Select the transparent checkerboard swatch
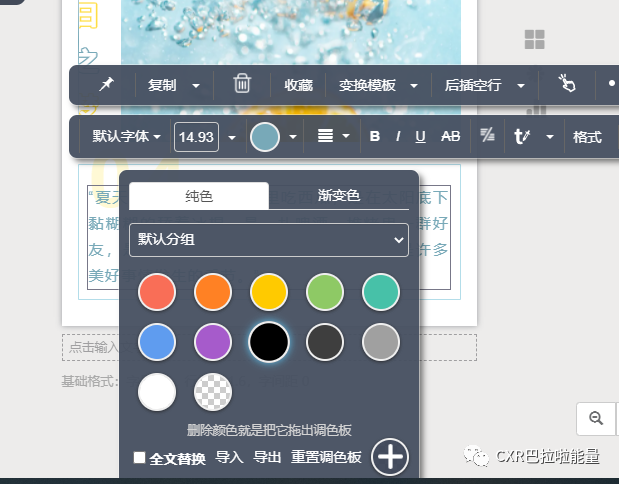The image size is (619, 484). [x=213, y=392]
